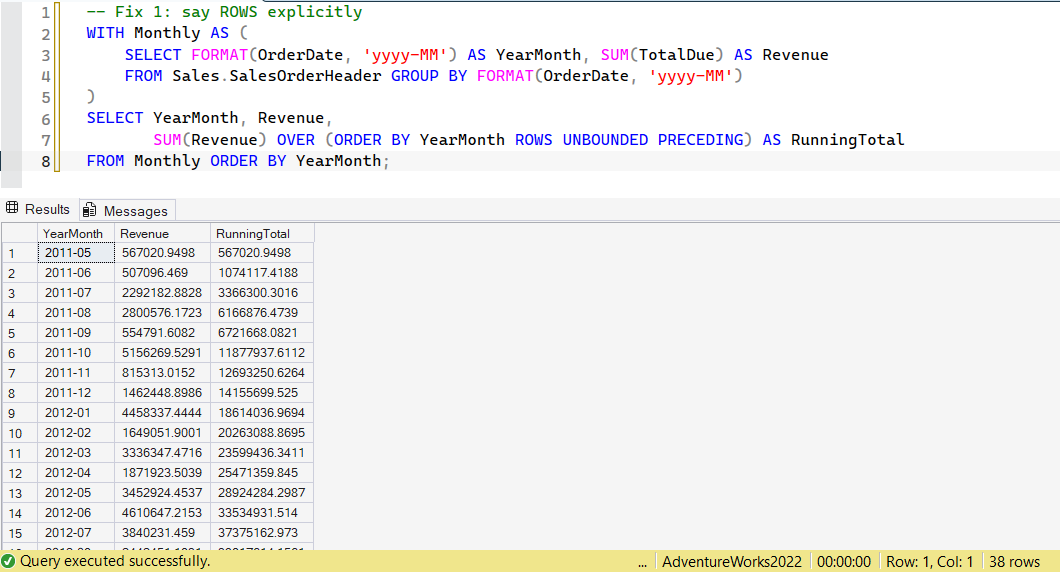
Task: Select RunningTotal value '6166876.4739'
Action: [262, 312]
